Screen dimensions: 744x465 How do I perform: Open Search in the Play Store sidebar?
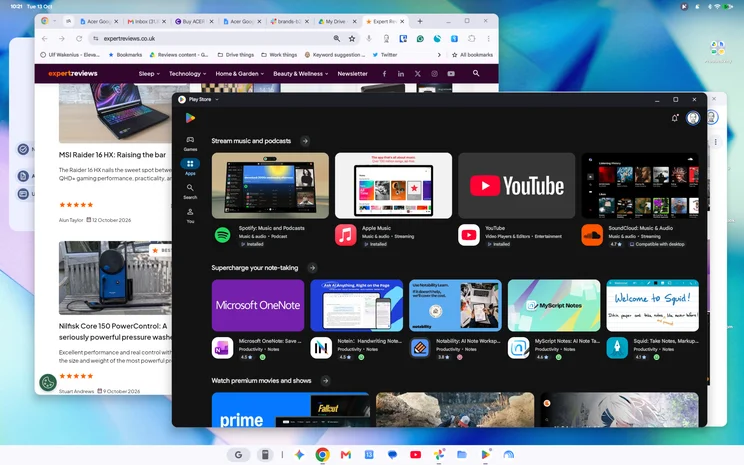(x=190, y=191)
